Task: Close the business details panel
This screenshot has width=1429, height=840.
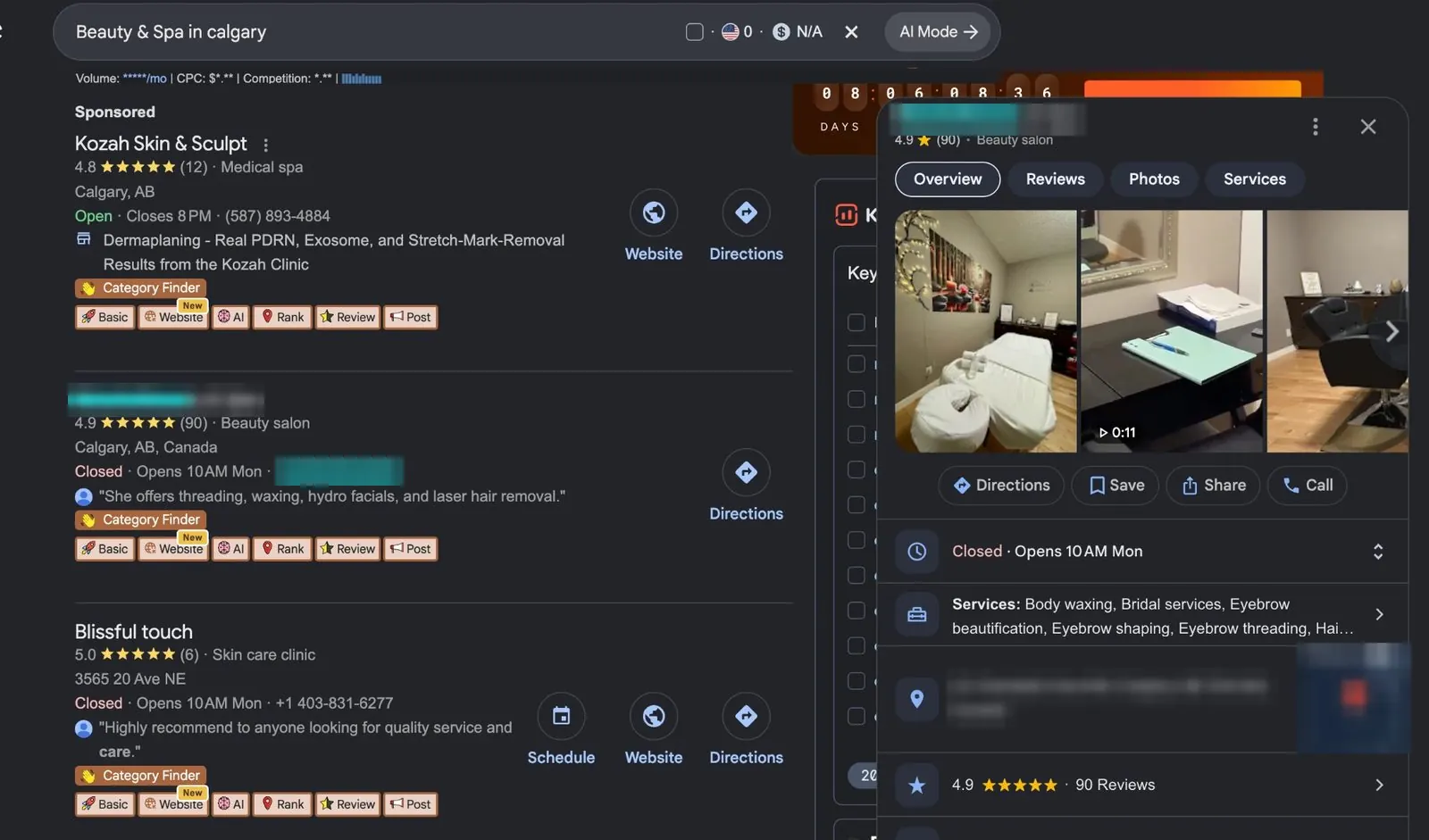Action: (x=1368, y=127)
